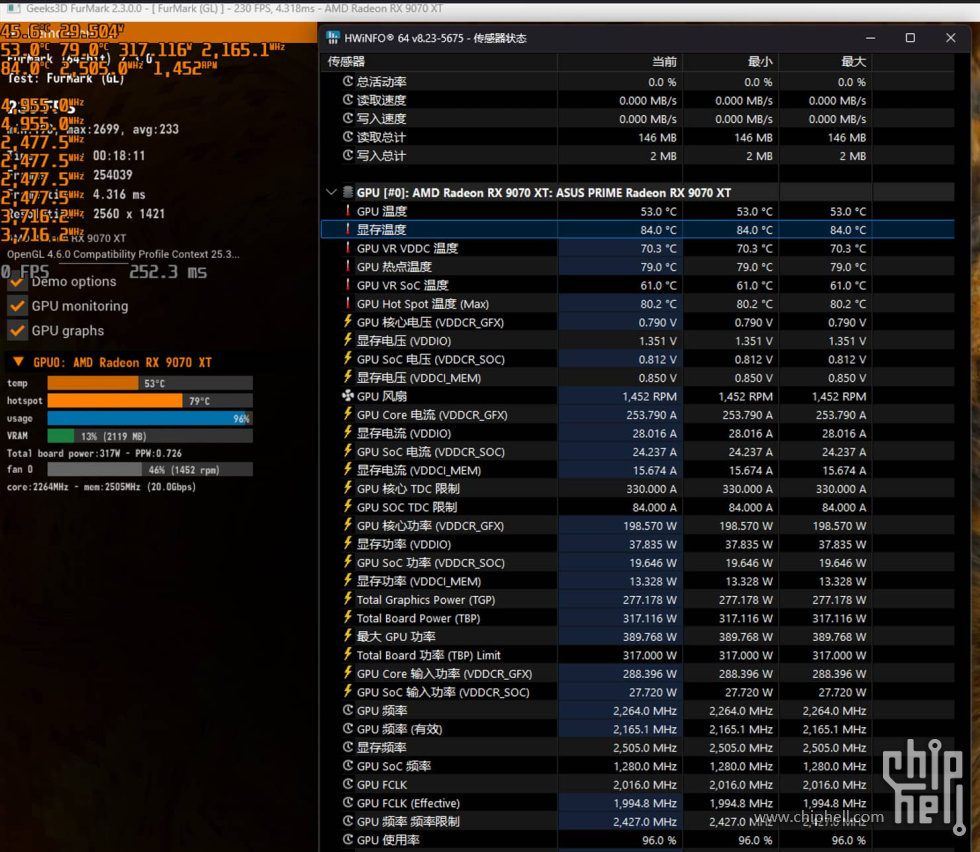Image resolution: width=980 pixels, height=852 pixels.
Task: Click the 传感器 column header
Action: (439, 61)
